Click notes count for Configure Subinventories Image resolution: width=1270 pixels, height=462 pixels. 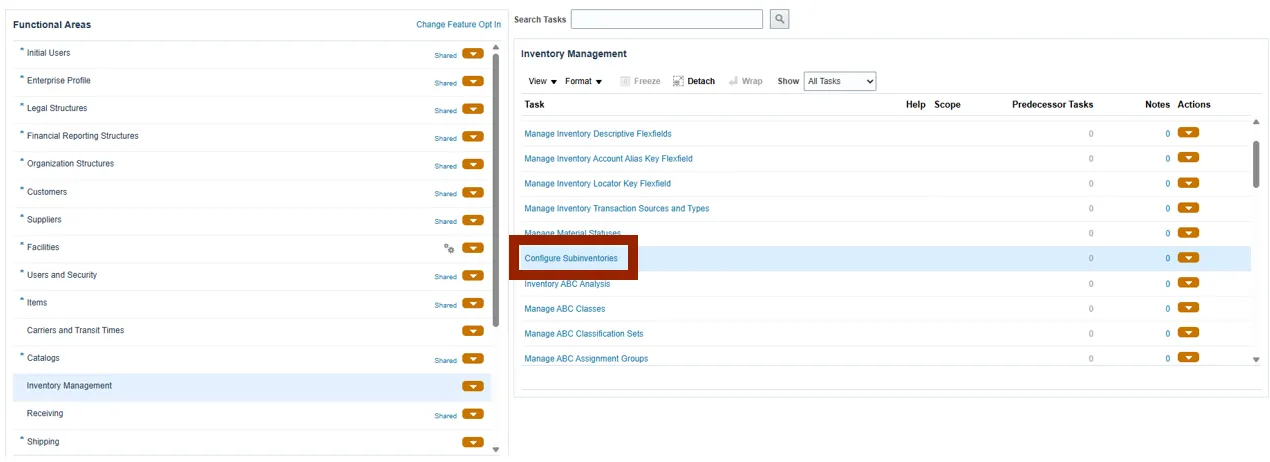click(1167, 258)
